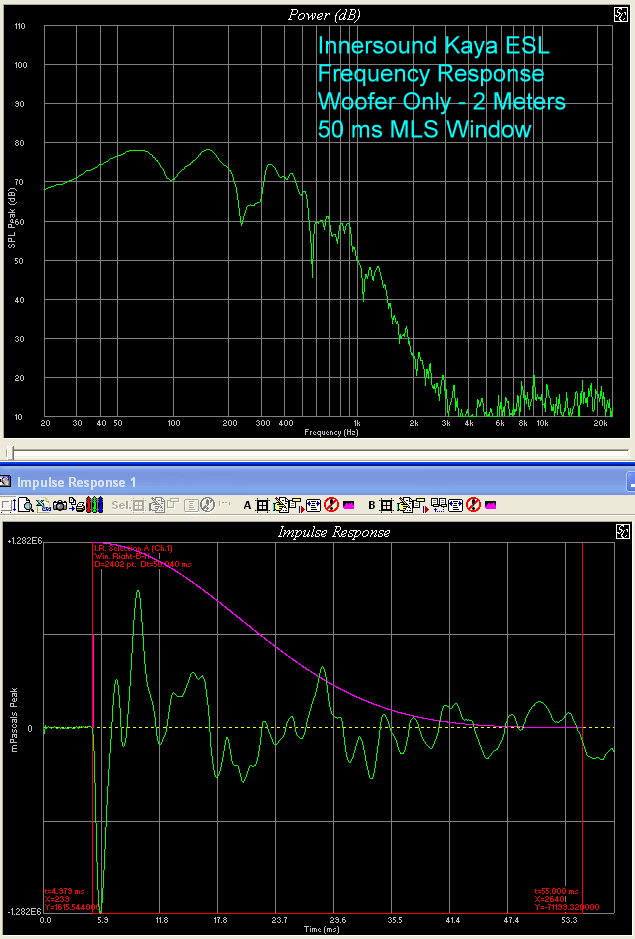
Task: Click the 't=55.000 ms' cursor readout
Action: click(x=557, y=892)
